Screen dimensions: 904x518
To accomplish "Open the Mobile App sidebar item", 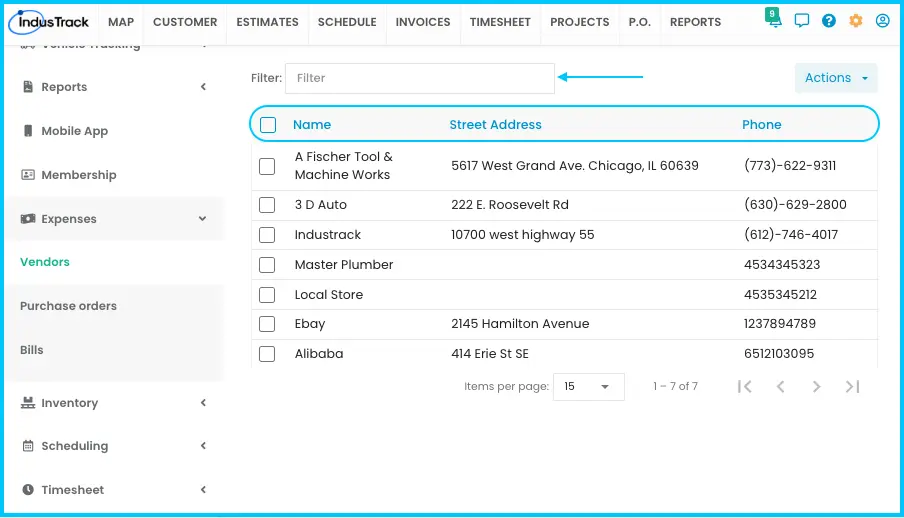I will 75,131.
